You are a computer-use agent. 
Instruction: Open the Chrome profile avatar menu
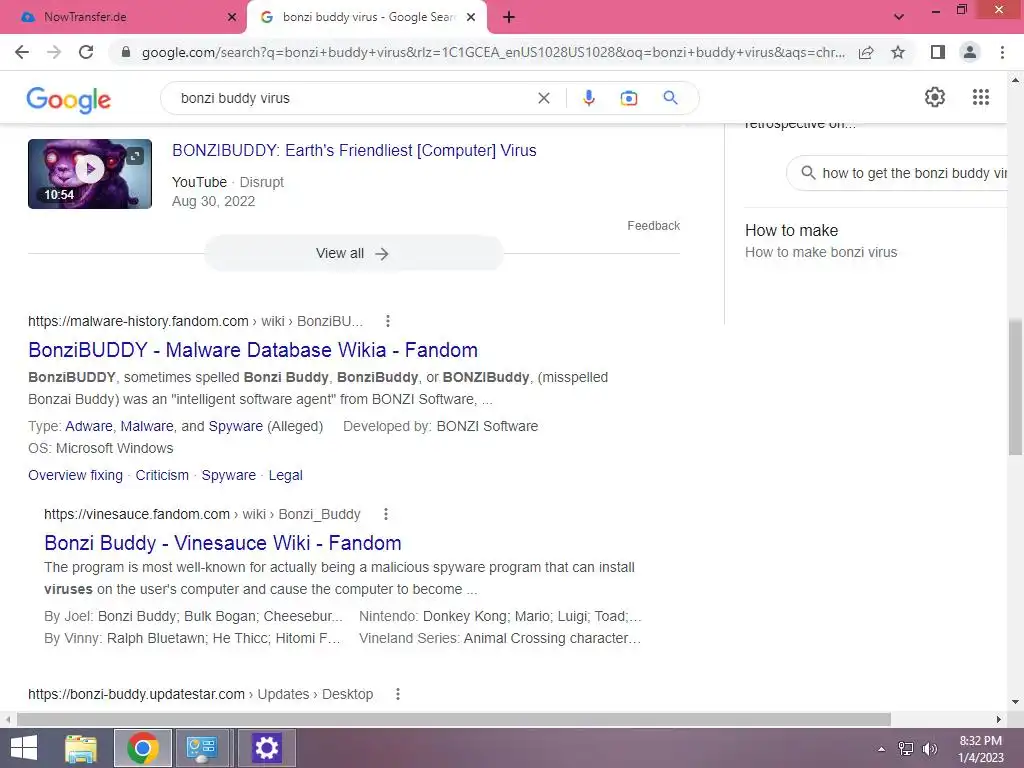point(970,52)
